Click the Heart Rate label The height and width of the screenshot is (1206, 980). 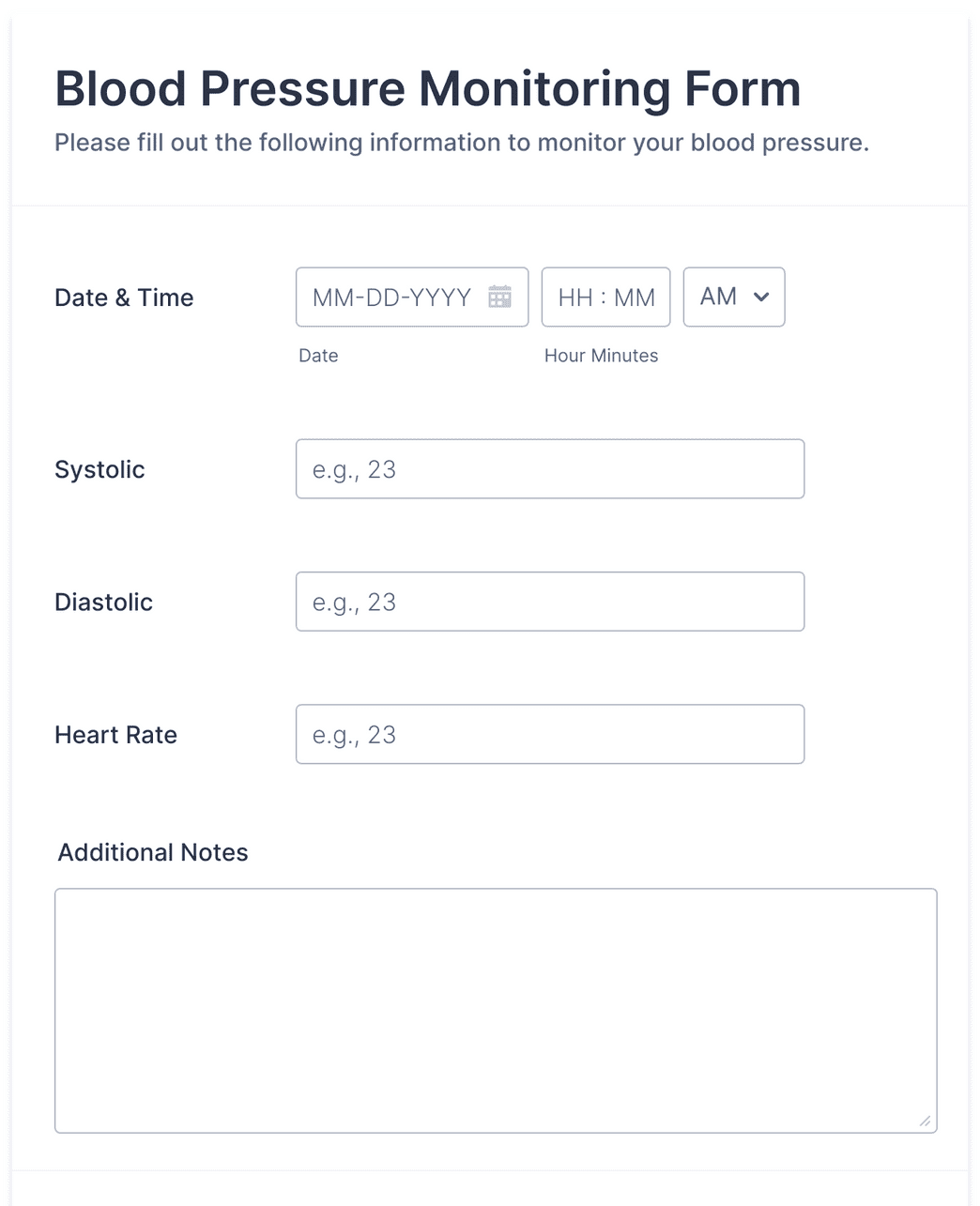115,735
